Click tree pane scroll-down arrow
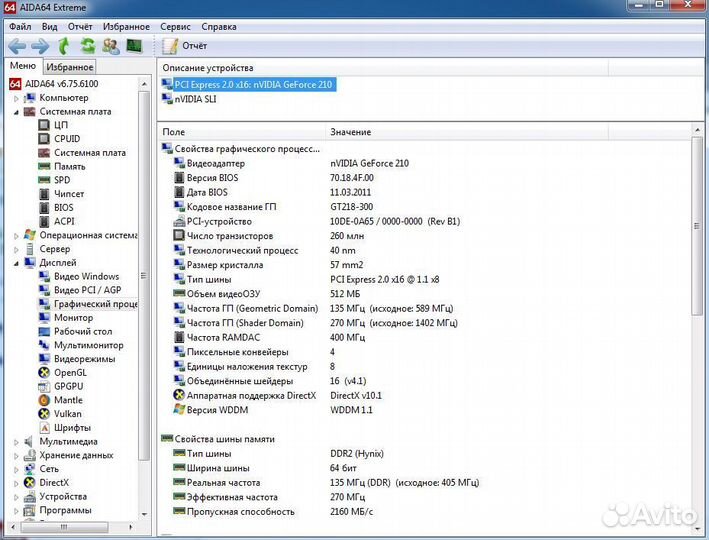The image size is (709, 540). (144, 514)
